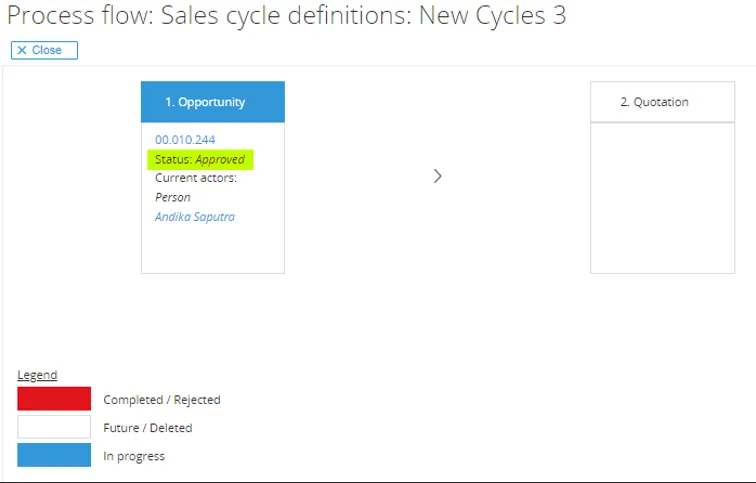Open opportunity link 00.010.244
The width and height of the screenshot is (756, 483).
(185, 140)
